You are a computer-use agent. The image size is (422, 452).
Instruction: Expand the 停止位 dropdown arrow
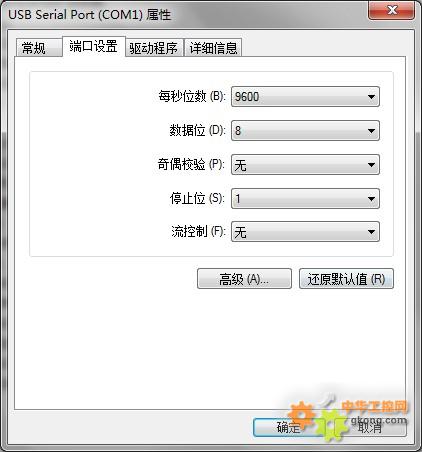pyautogui.click(x=371, y=199)
